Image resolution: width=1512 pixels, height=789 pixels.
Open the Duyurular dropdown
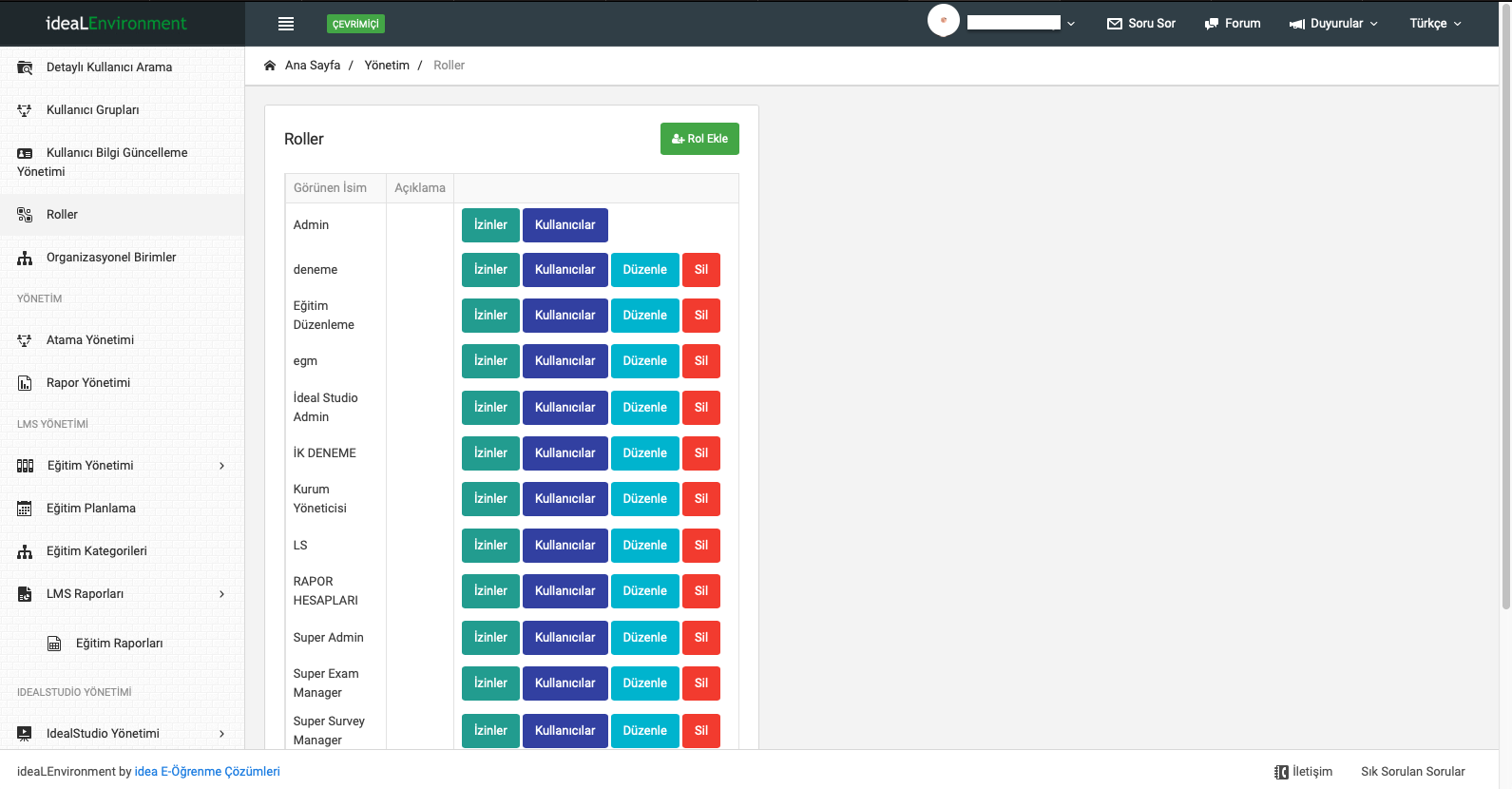point(1334,24)
